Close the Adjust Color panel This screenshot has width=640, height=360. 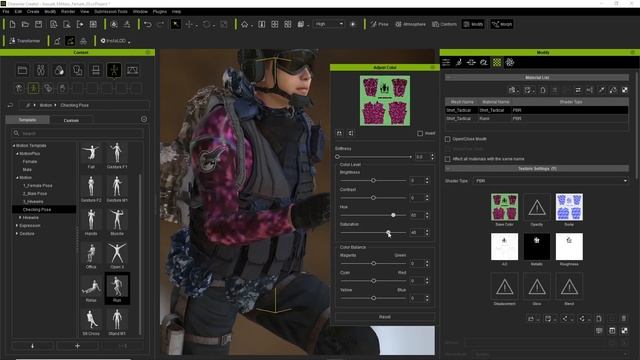pyautogui.click(x=433, y=67)
